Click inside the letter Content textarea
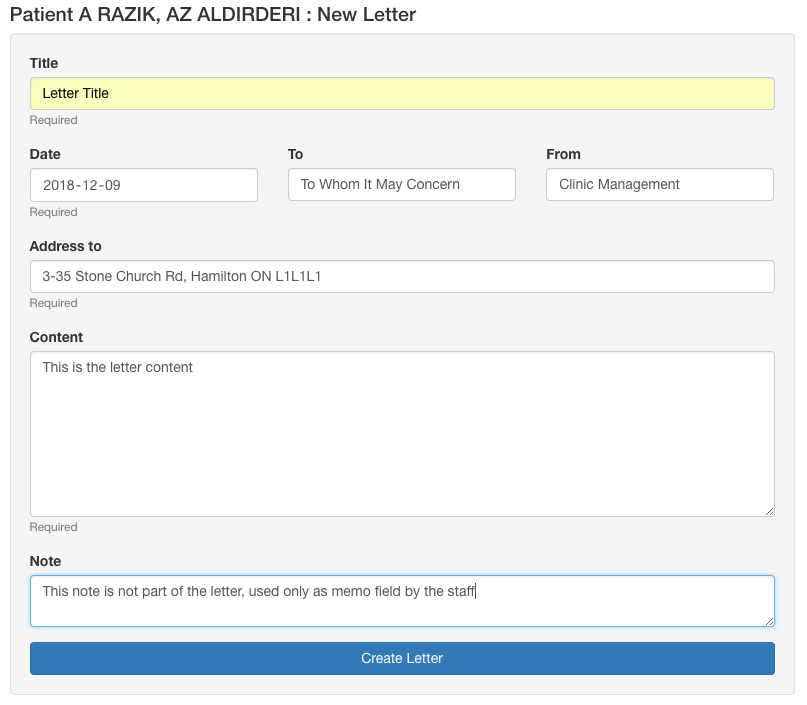Image resolution: width=807 pixels, height=705 pixels. [402, 434]
